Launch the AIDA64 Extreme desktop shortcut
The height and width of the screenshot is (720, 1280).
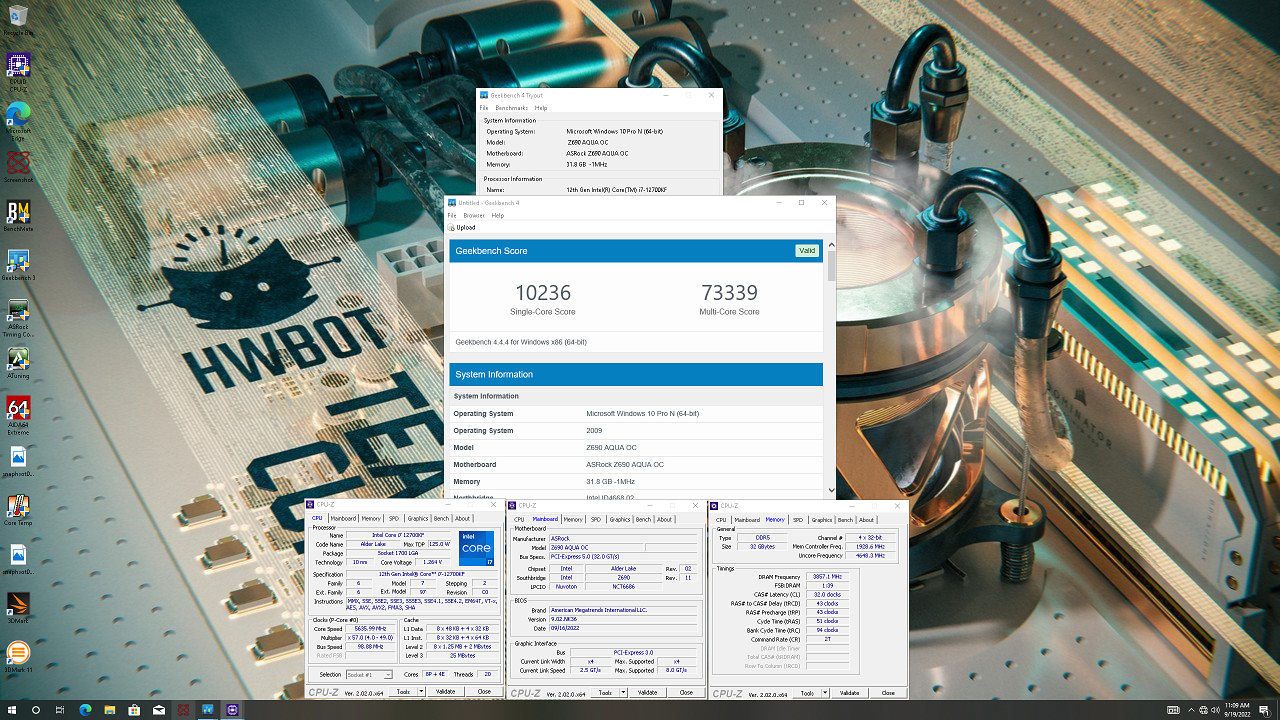(x=18, y=416)
